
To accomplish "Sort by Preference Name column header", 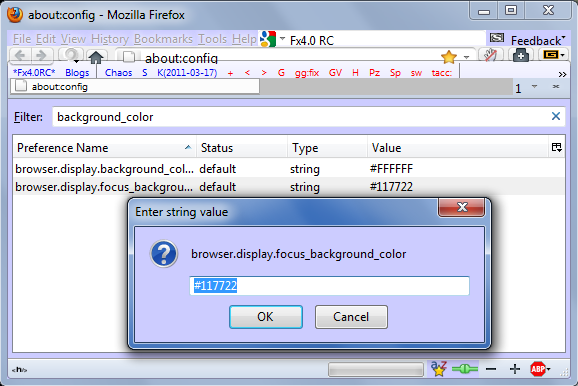I will (104, 148).
